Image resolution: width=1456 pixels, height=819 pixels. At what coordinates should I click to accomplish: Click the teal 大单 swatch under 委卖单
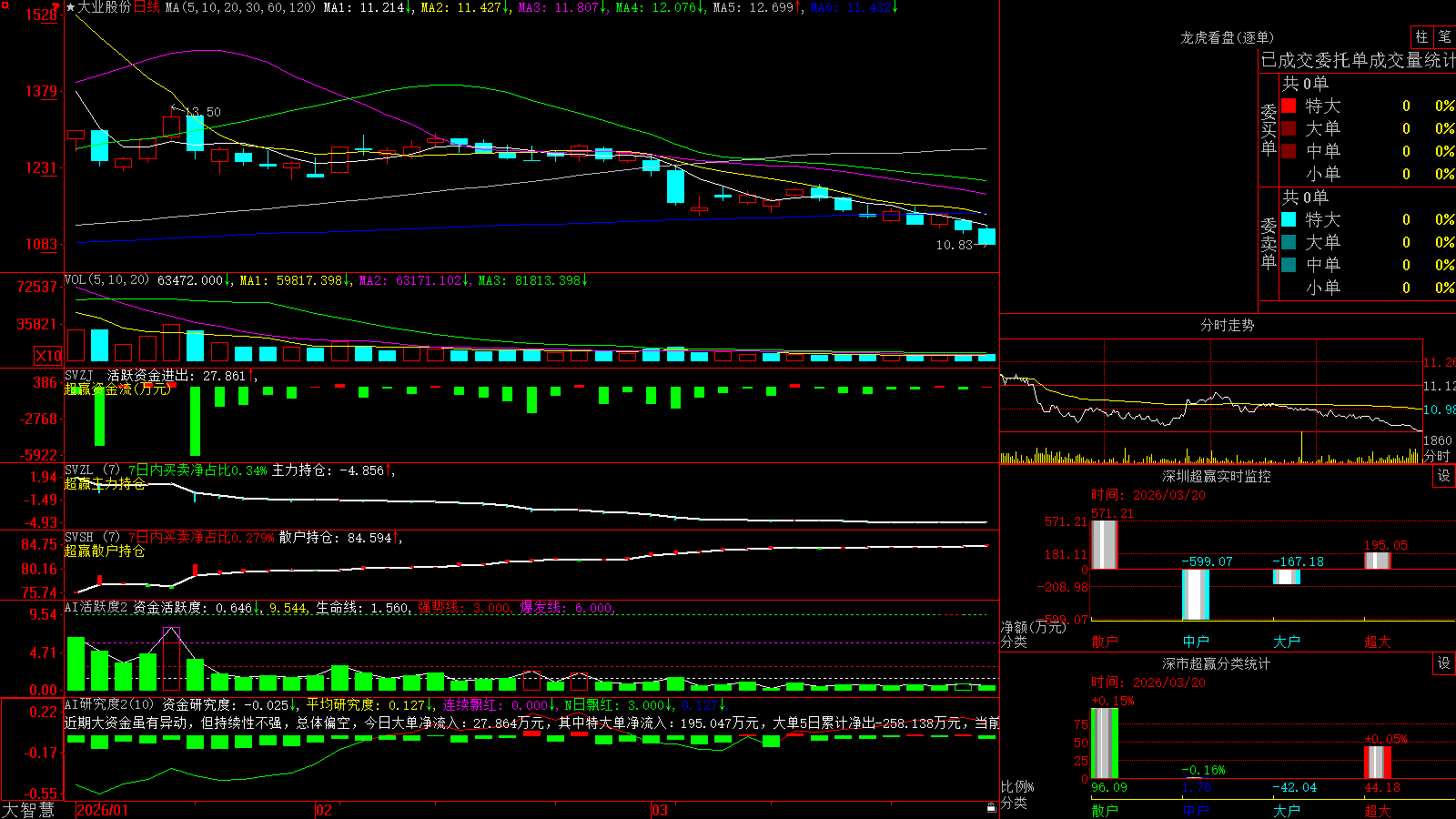pyautogui.click(x=1289, y=242)
